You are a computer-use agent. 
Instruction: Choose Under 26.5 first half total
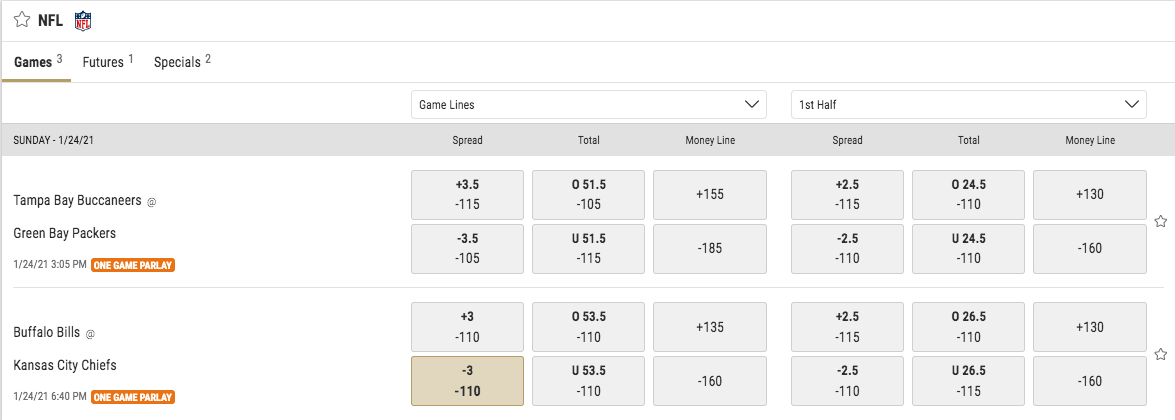[969, 381]
